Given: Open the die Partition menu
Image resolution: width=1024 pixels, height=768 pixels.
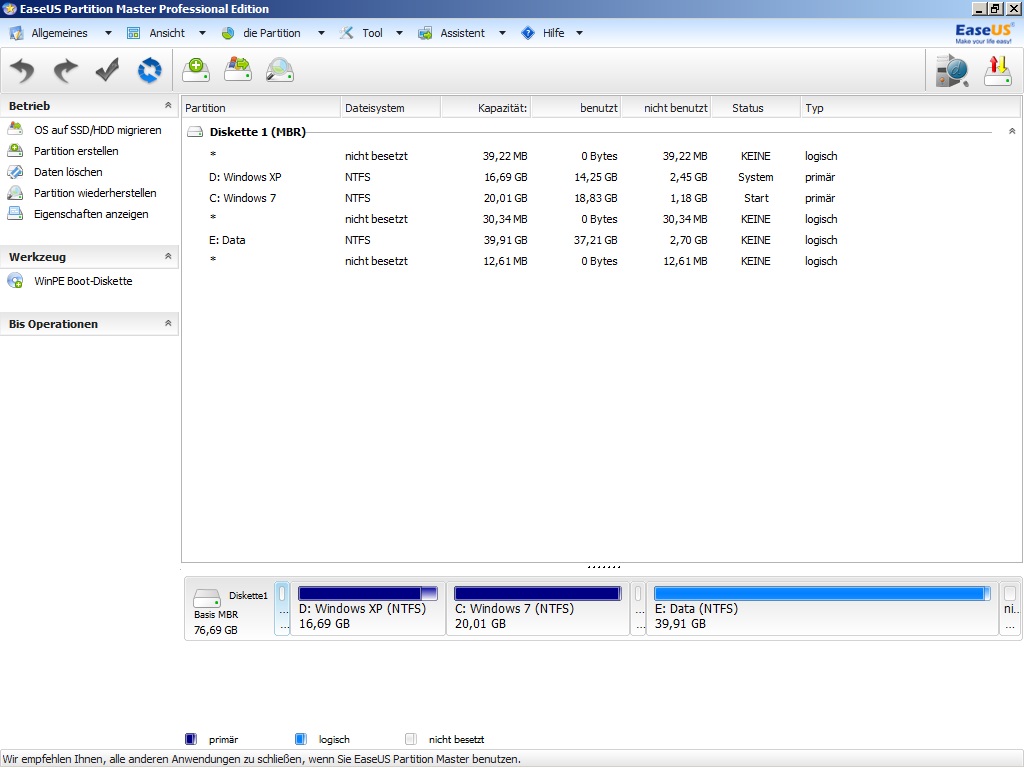Looking at the screenshot, I should click(272, 33).
